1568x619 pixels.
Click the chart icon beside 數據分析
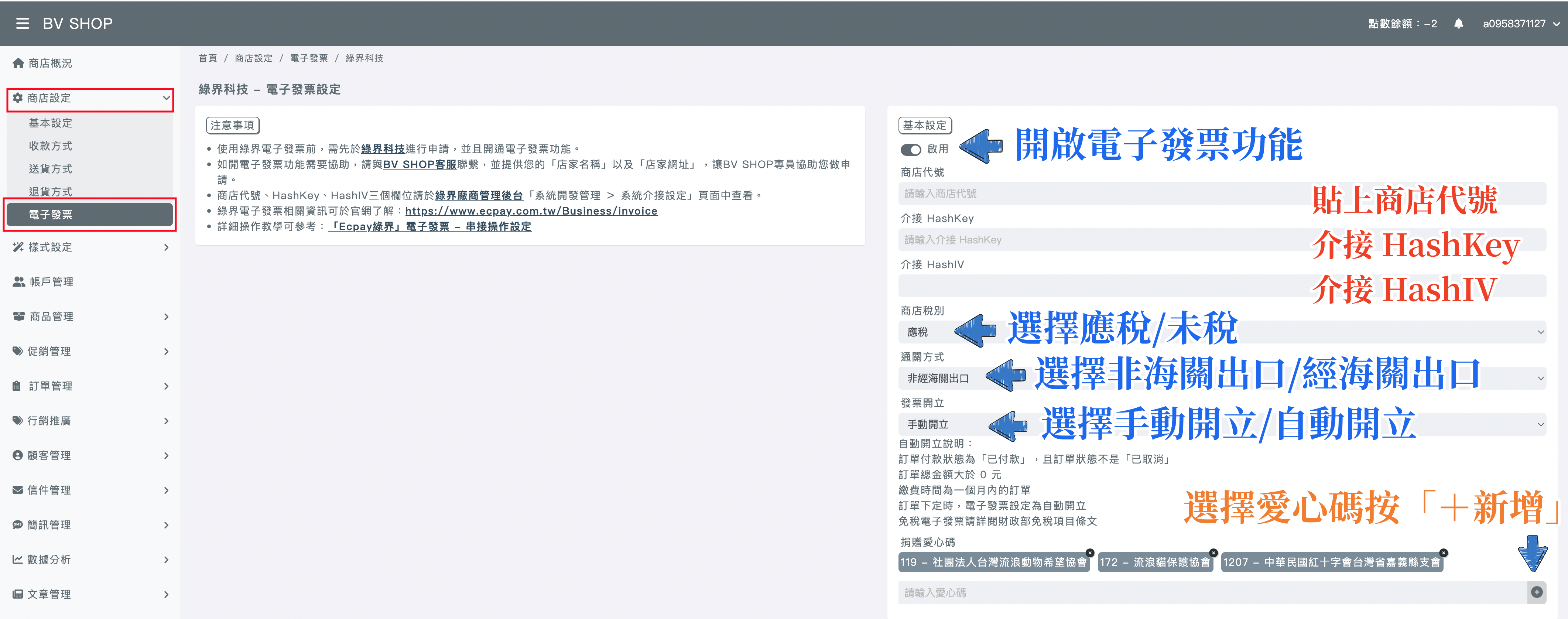click(18, 559)
